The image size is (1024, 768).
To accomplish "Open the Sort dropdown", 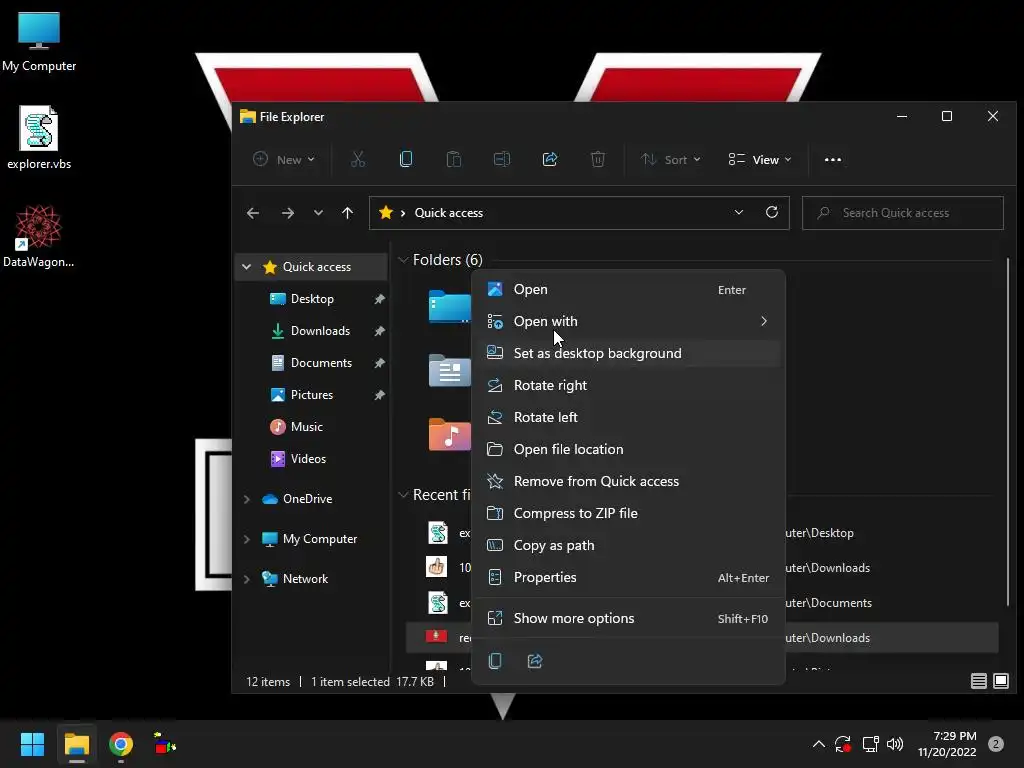I will click(x=671, y=159).
